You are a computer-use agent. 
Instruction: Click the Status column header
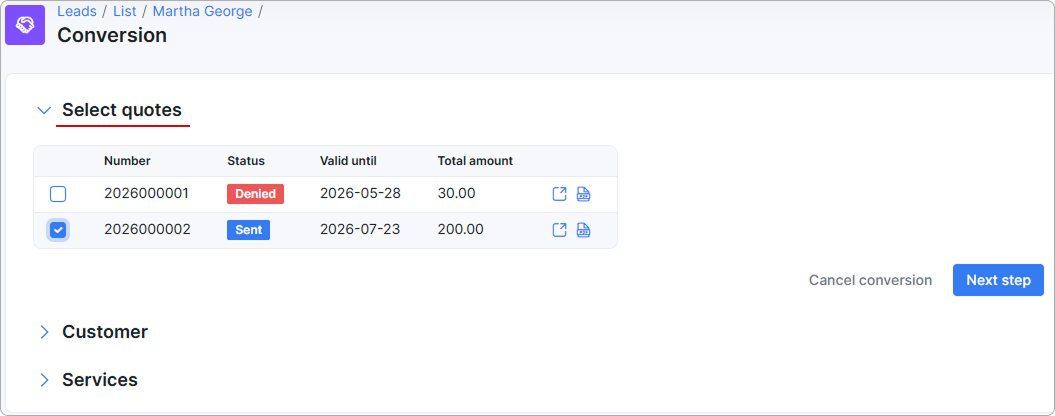point(246,161)
